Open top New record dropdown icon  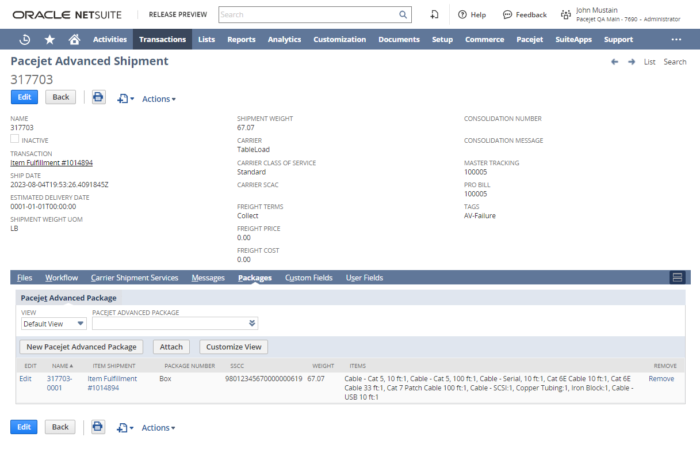pos(125,99)
